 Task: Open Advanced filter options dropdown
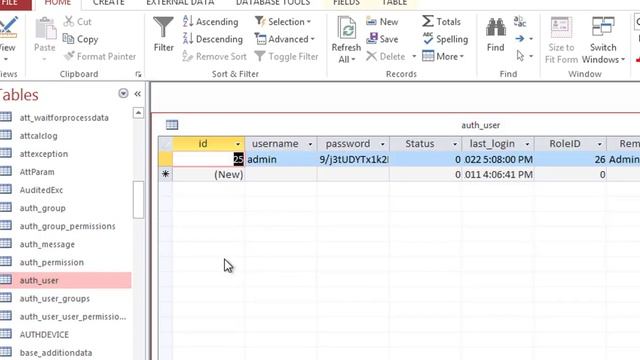click(285, 39)
